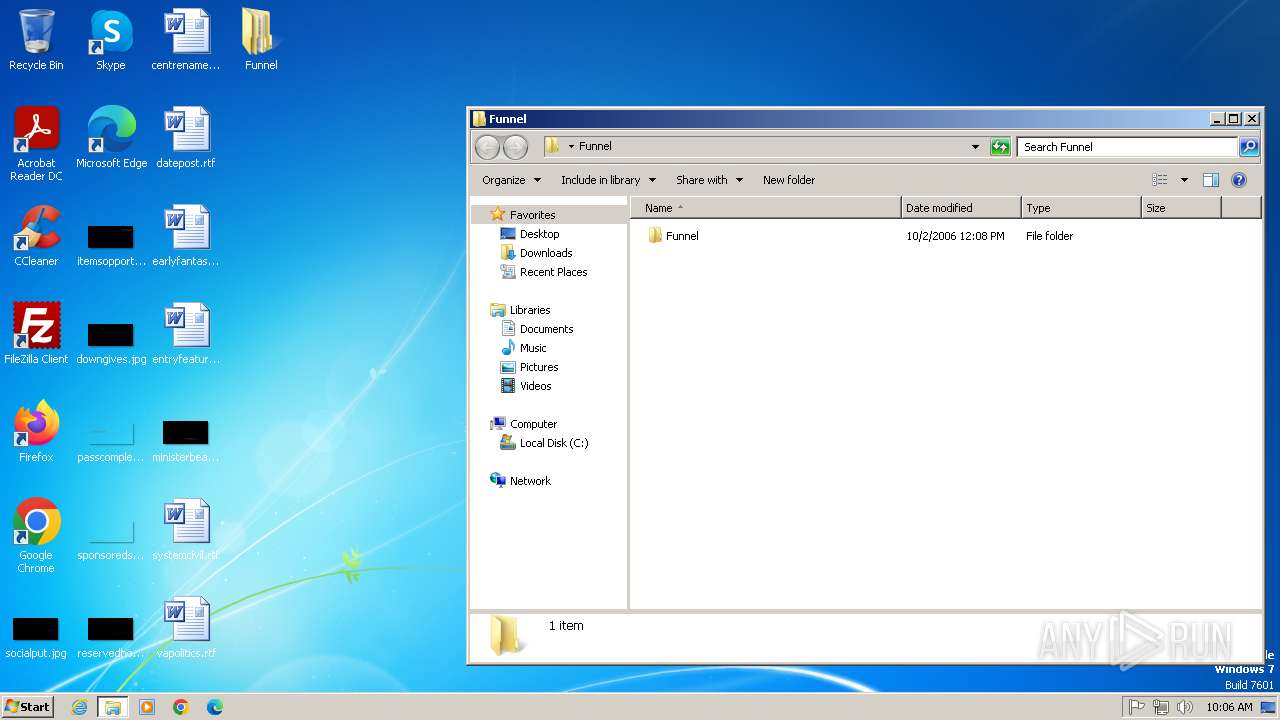Open Internet Explorer from the taskbar

coord(79,707)
